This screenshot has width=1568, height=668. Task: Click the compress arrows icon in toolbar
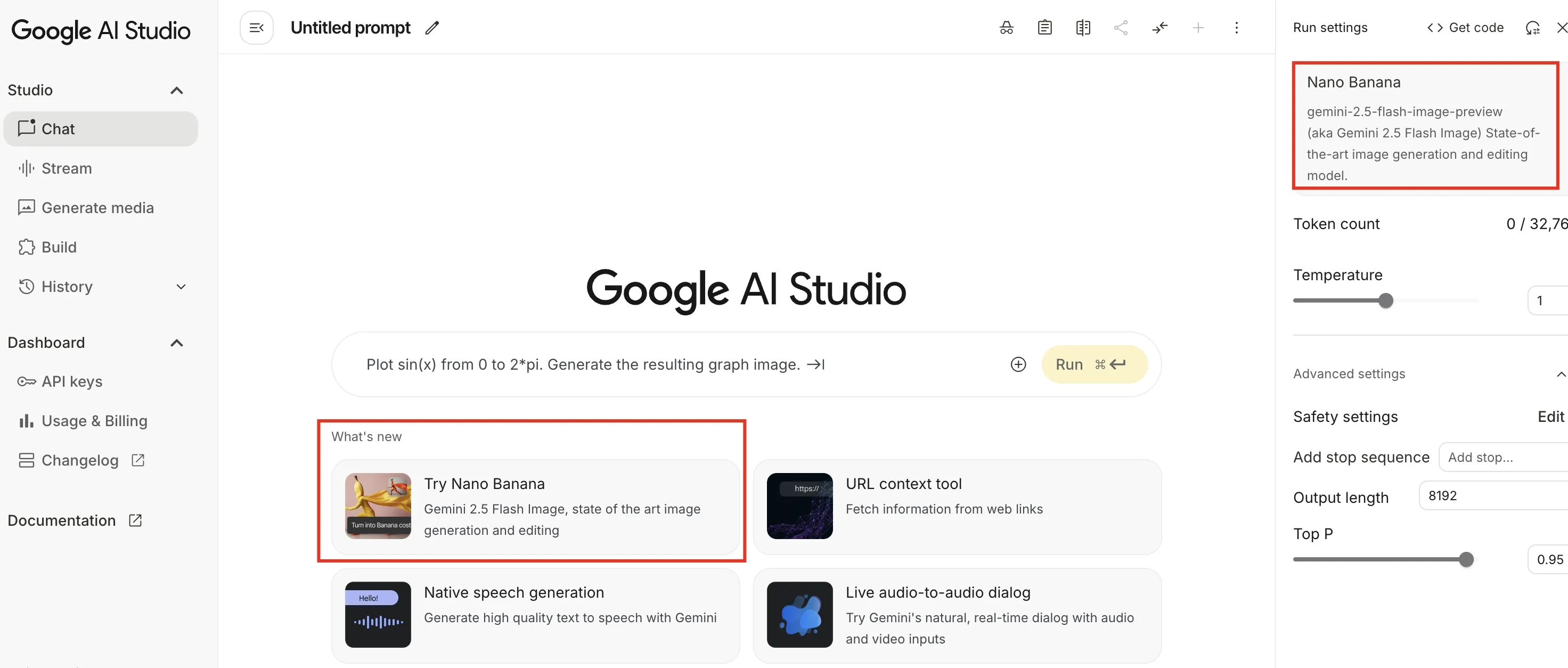point(1159,28)
